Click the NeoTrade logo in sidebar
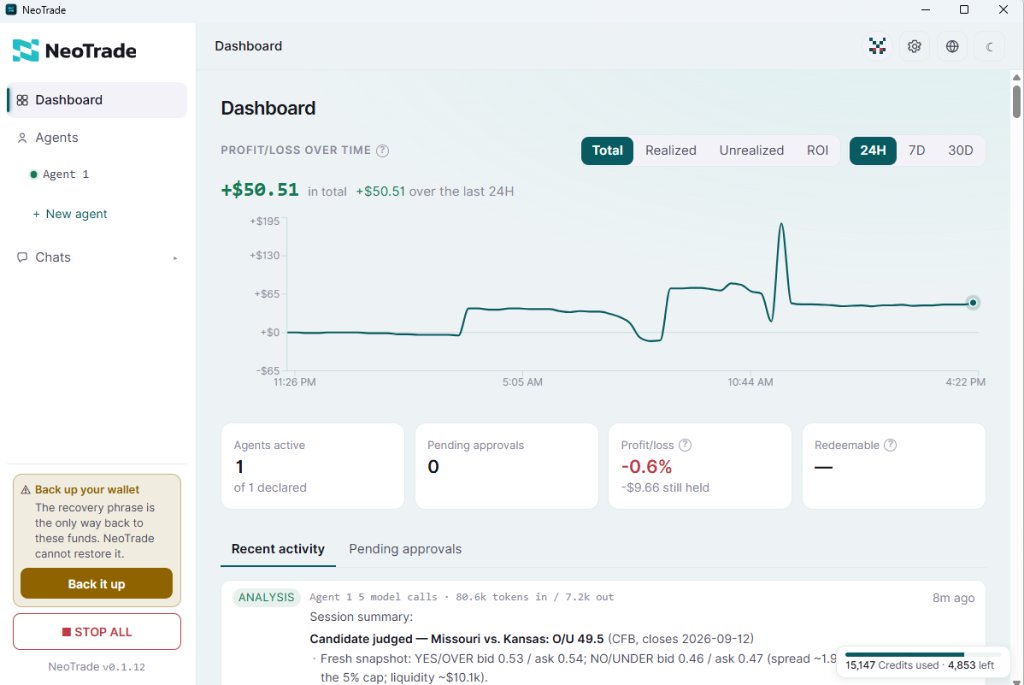The image size is (1024, 685). click(x=74, y=50)
